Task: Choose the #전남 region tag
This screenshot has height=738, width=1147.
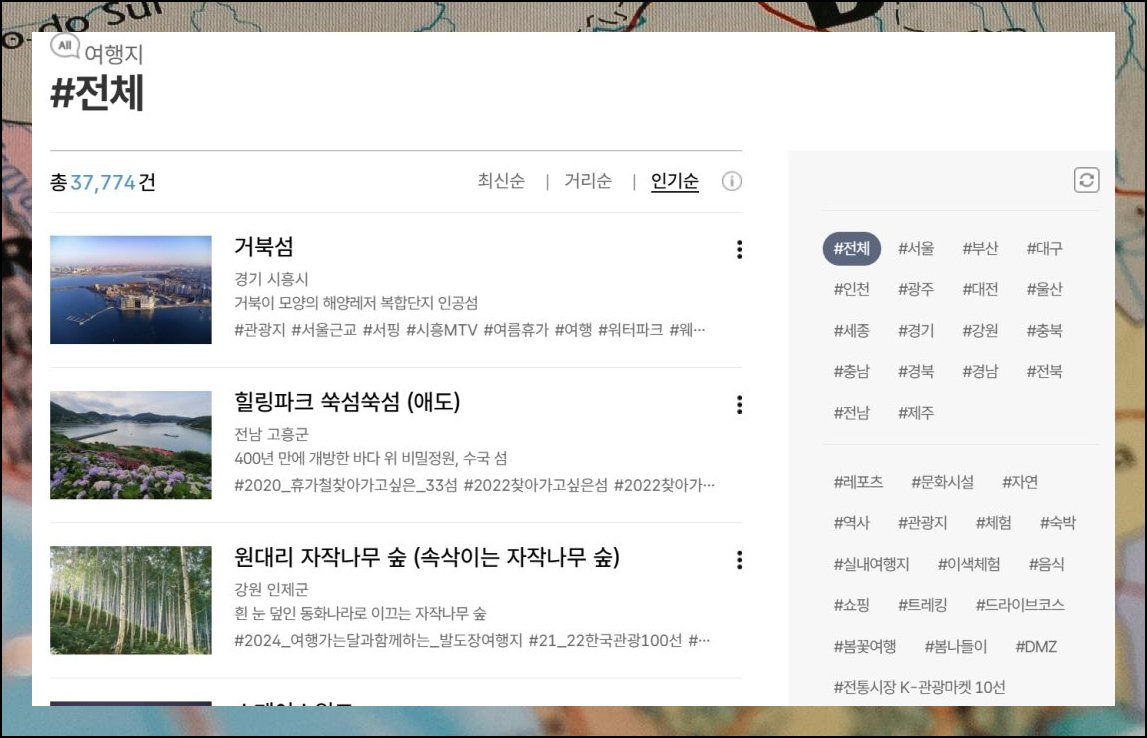Action: click(851, 413)
